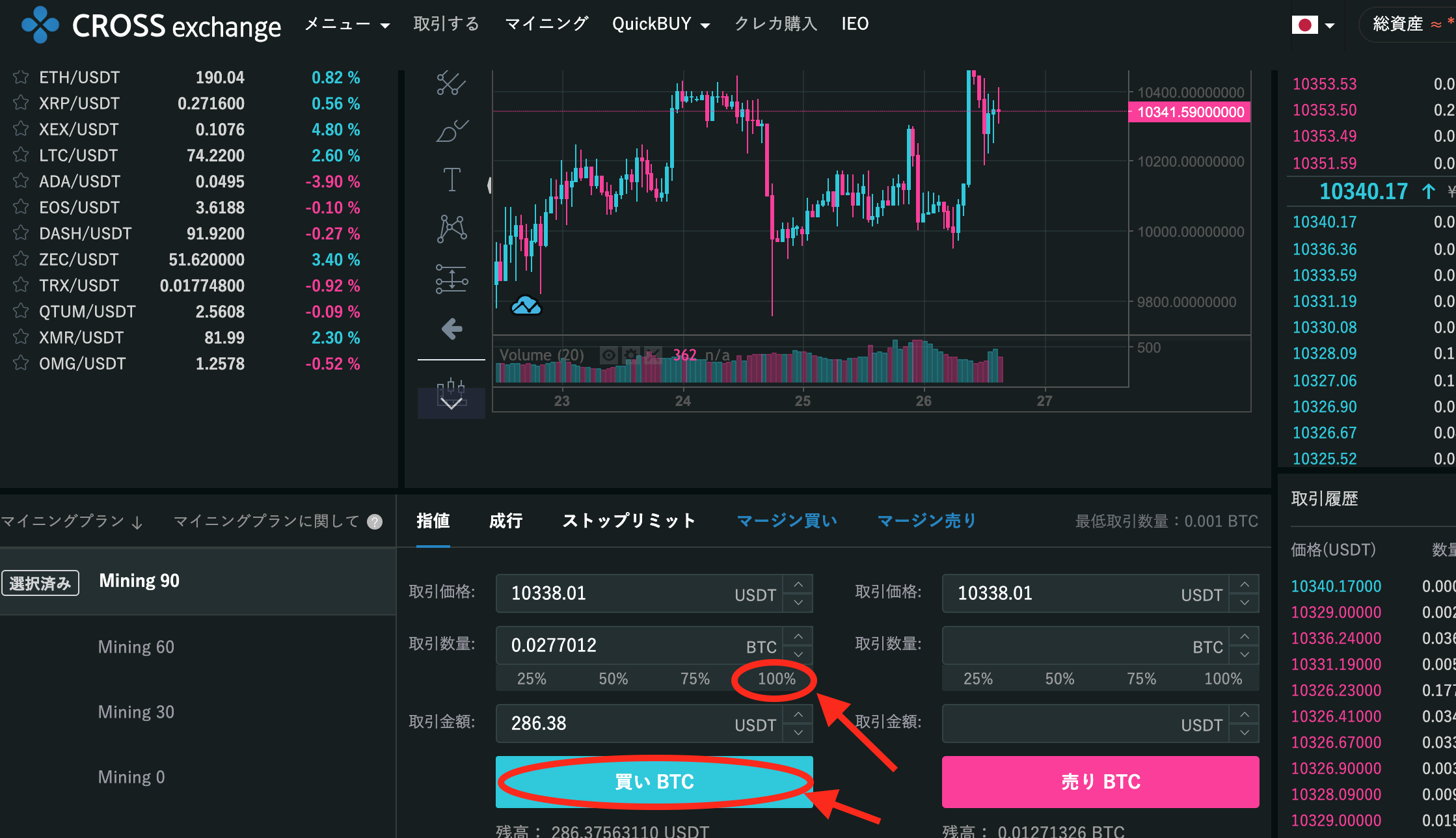
Task: Toggle Volume indicator visibility eye
Action: coord(608,355)
